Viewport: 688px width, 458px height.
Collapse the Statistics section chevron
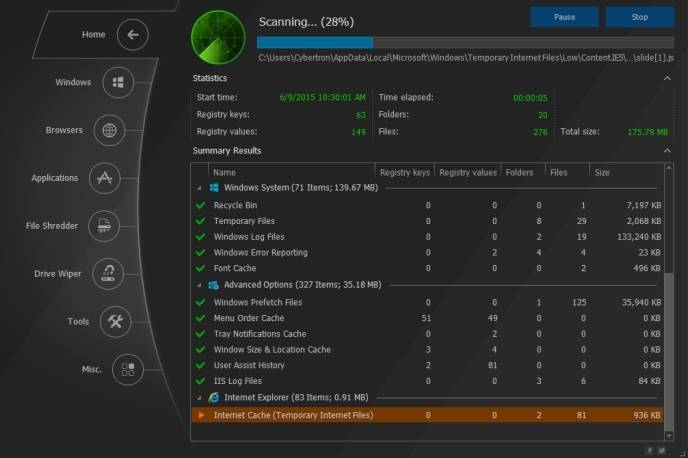click(667, 78)
